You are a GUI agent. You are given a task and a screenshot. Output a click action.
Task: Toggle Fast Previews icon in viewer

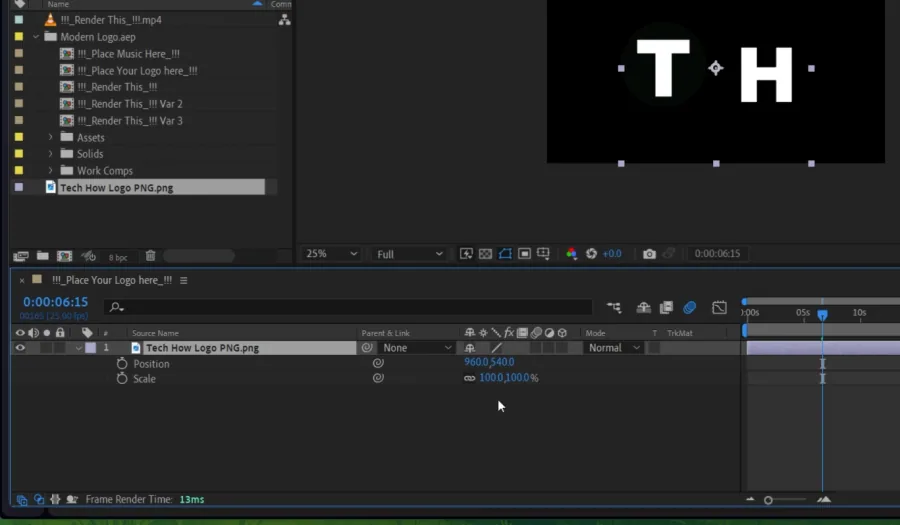(466, 254)
